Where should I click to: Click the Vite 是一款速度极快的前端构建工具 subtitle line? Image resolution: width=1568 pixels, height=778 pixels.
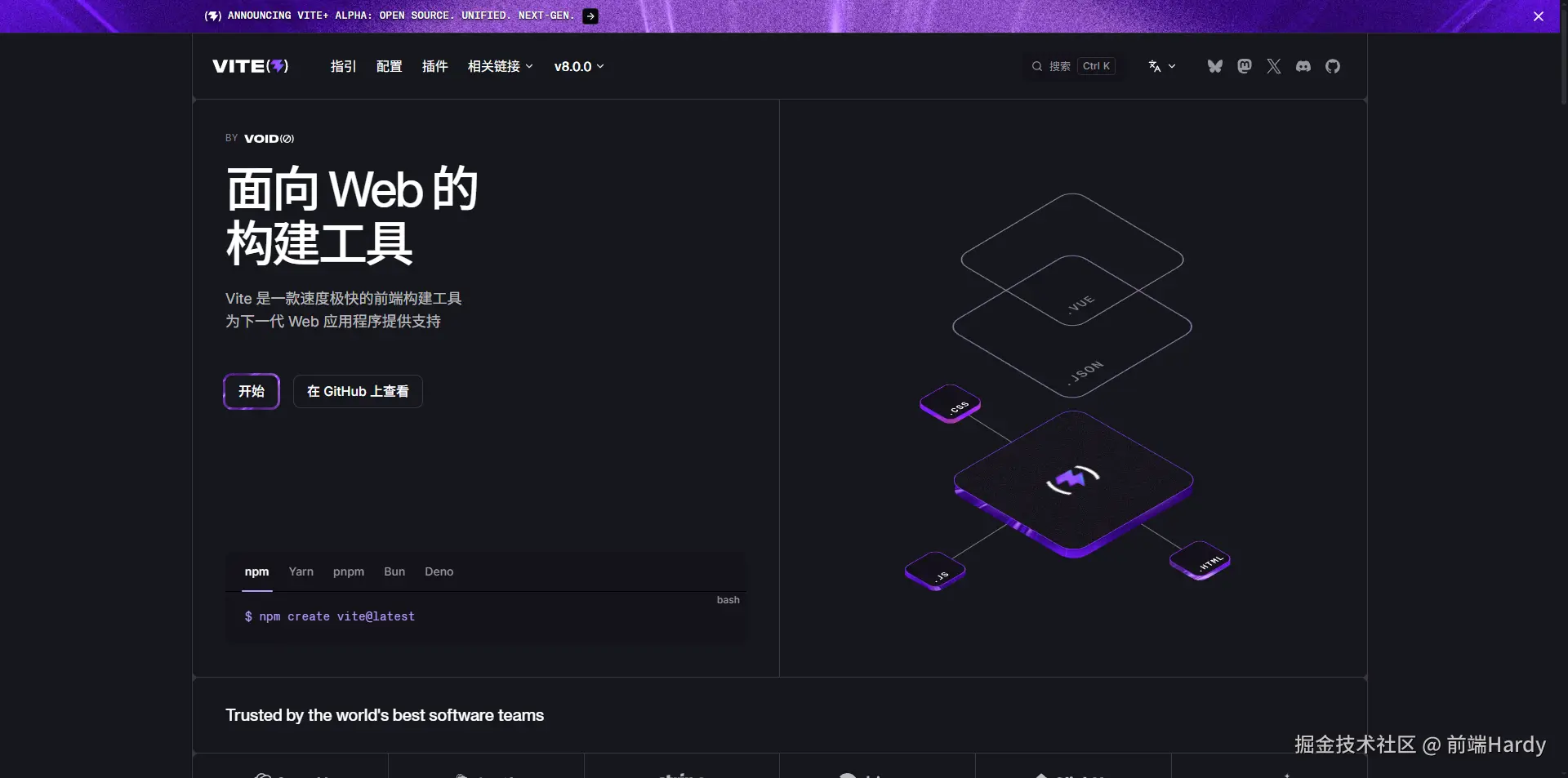point(344,299)
